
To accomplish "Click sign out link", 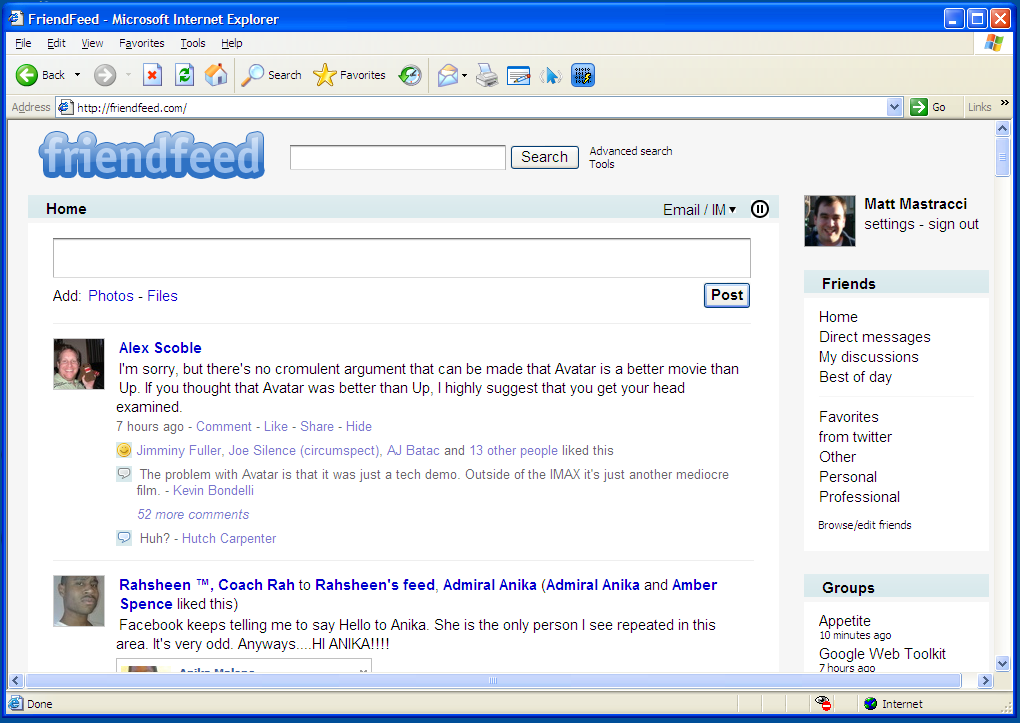I will click(x=953, y=224).
